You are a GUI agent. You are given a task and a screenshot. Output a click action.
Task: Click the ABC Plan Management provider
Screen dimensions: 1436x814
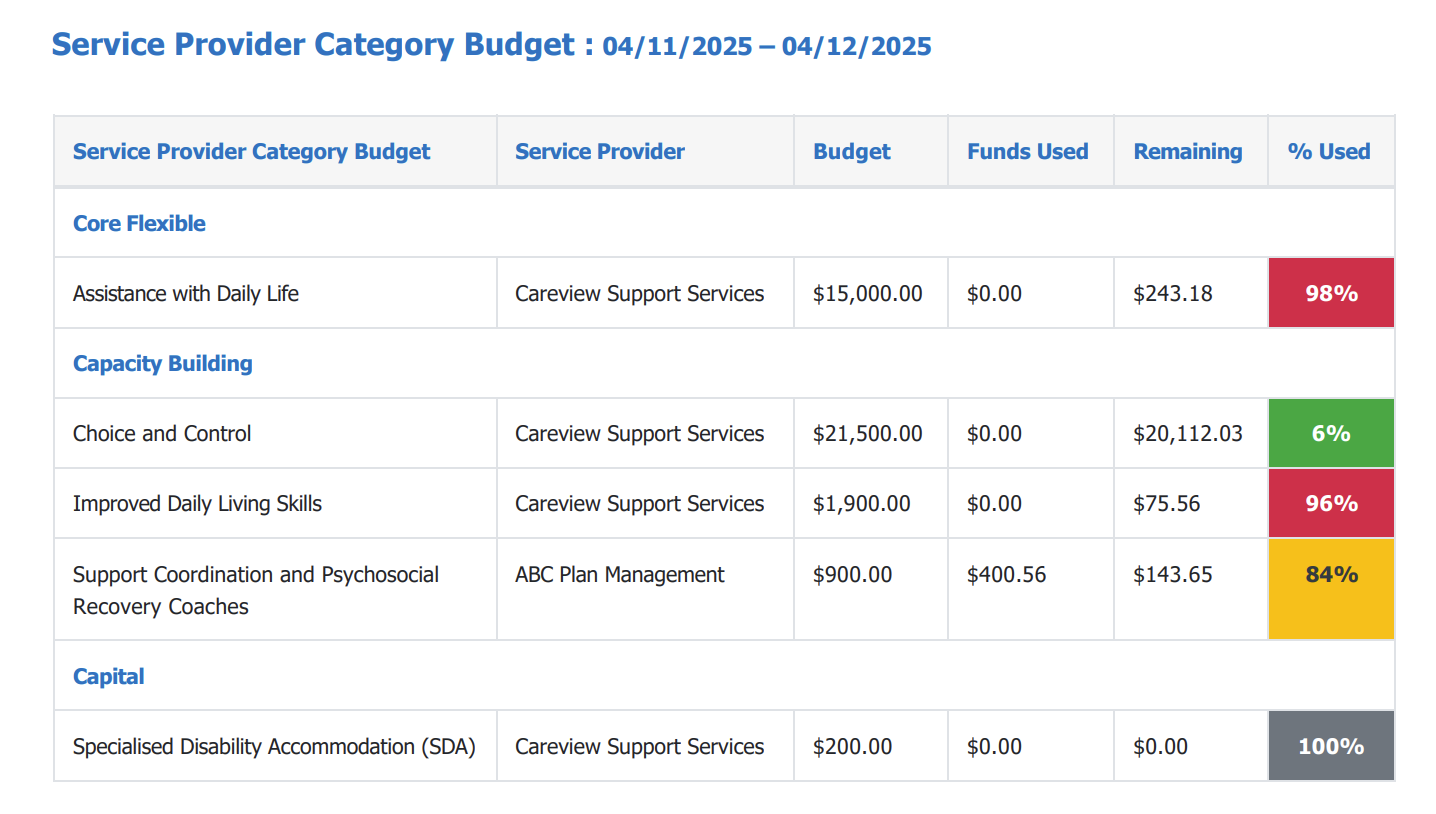pyautogui.click(x=620, y=575)
